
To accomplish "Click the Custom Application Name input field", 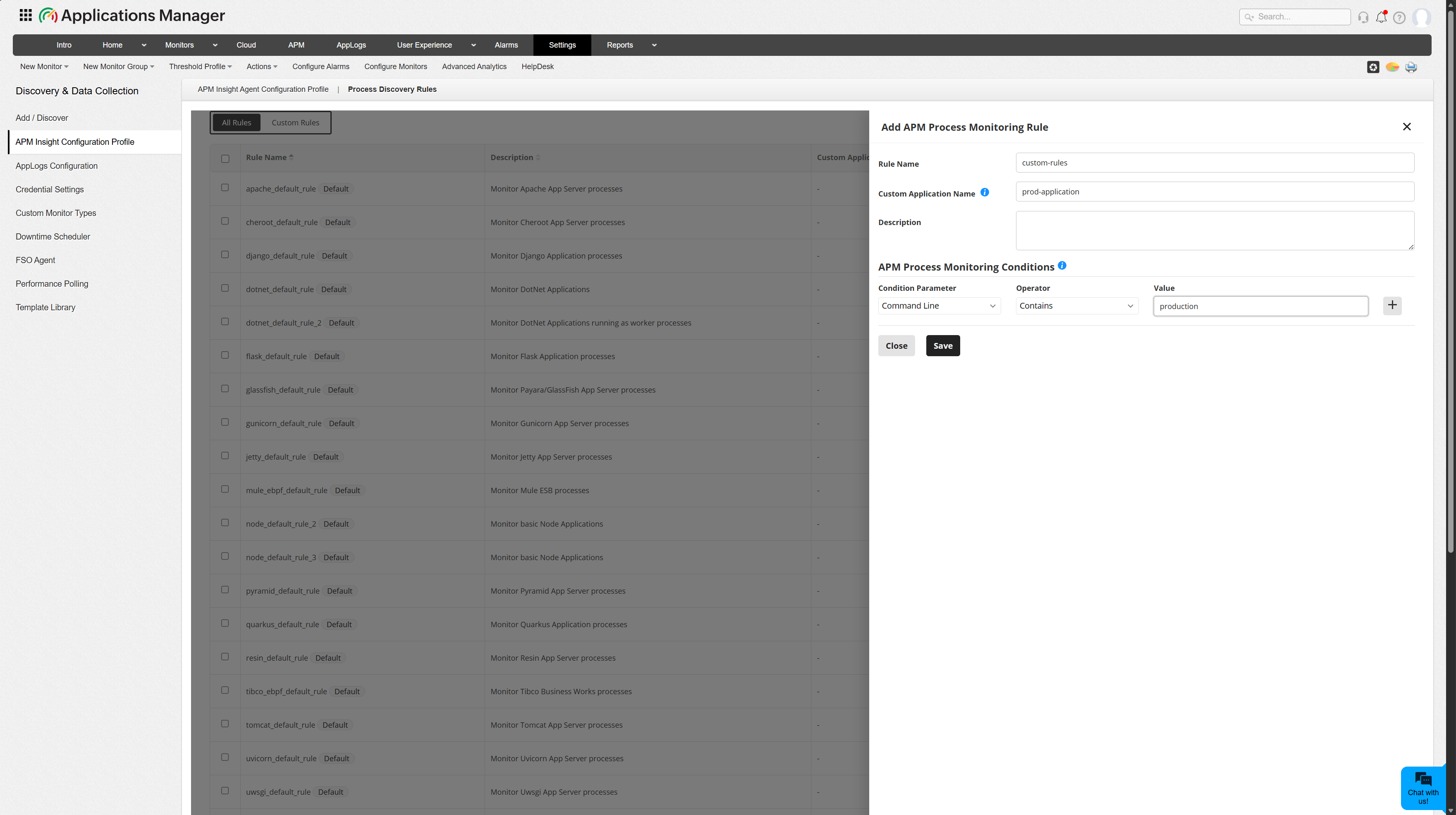I will [x=1215, y=192].
